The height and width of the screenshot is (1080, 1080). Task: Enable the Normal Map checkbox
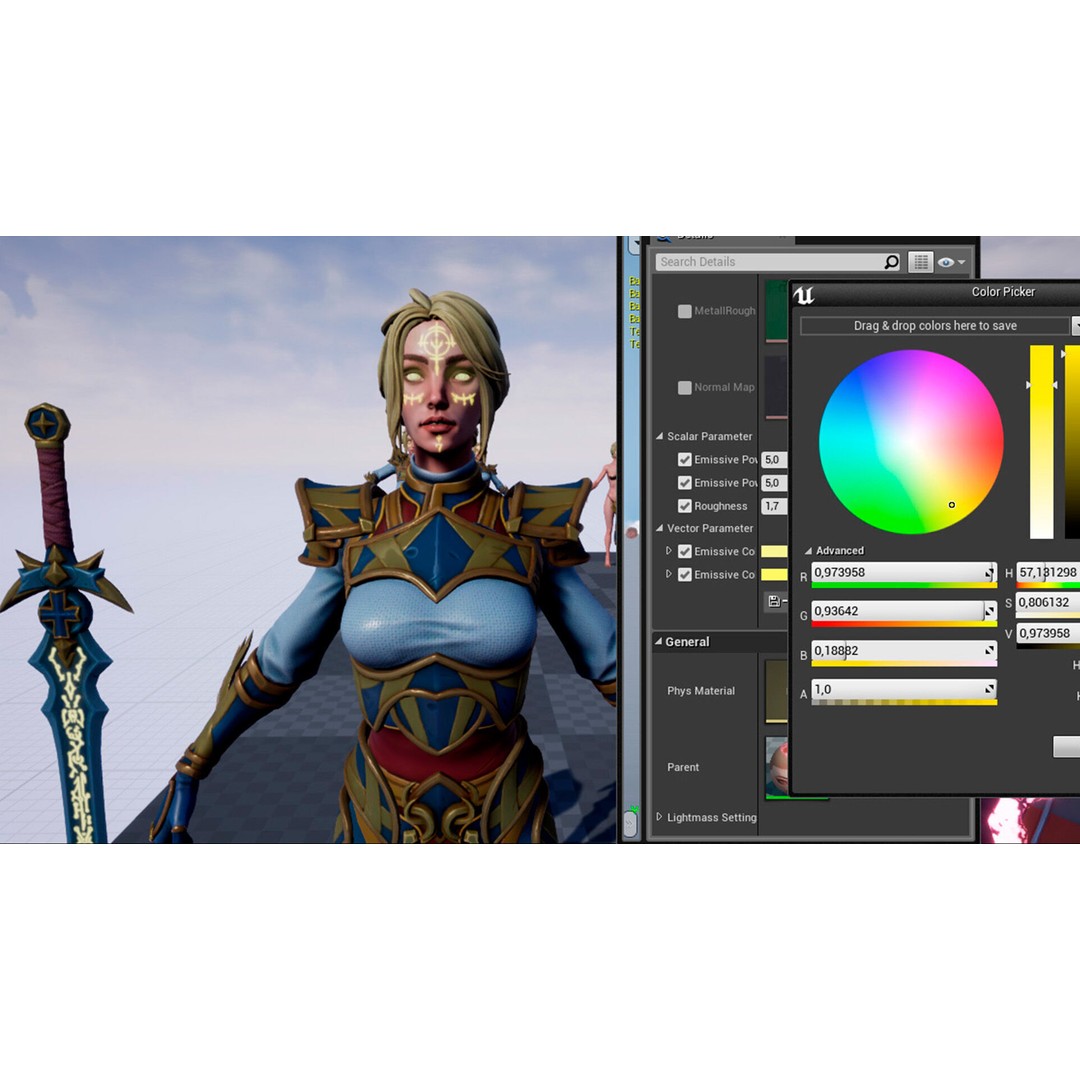[x=685, y=388]
